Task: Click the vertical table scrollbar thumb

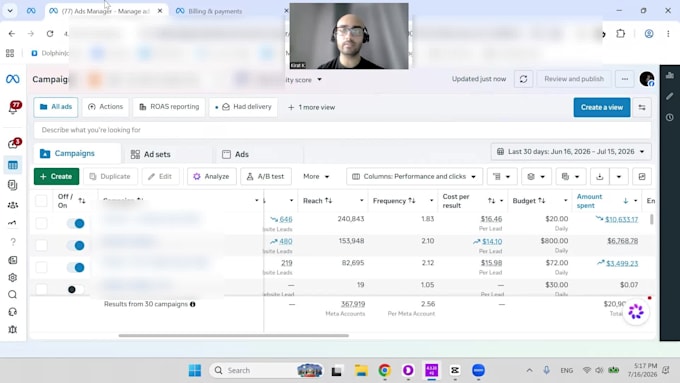Action: [651, 219]
